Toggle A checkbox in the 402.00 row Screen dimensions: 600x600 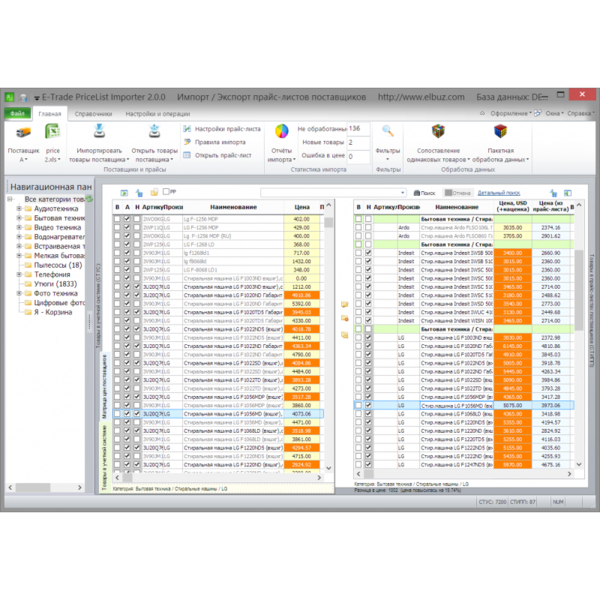127,219
